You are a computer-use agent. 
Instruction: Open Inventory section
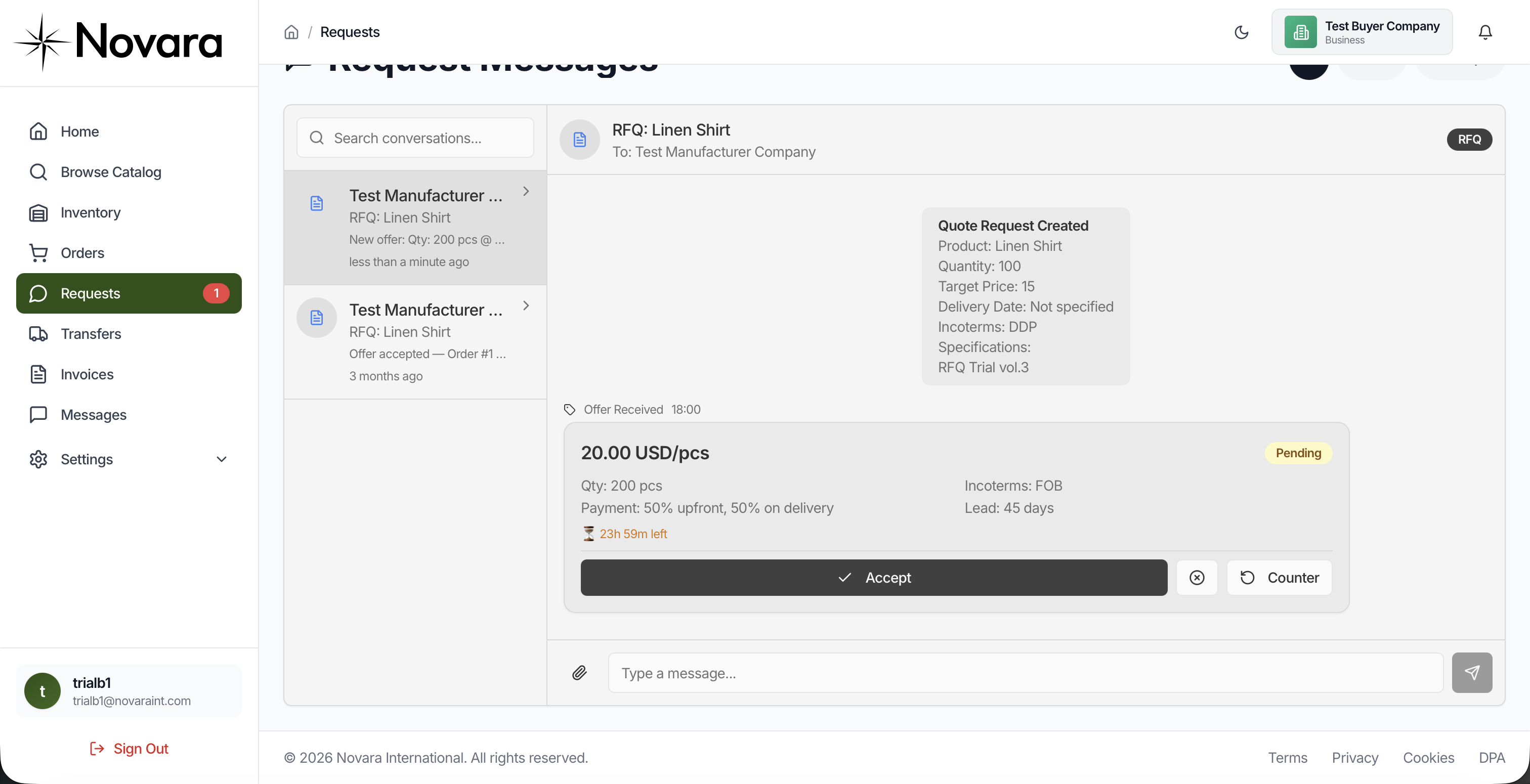[x=129, y=212]
